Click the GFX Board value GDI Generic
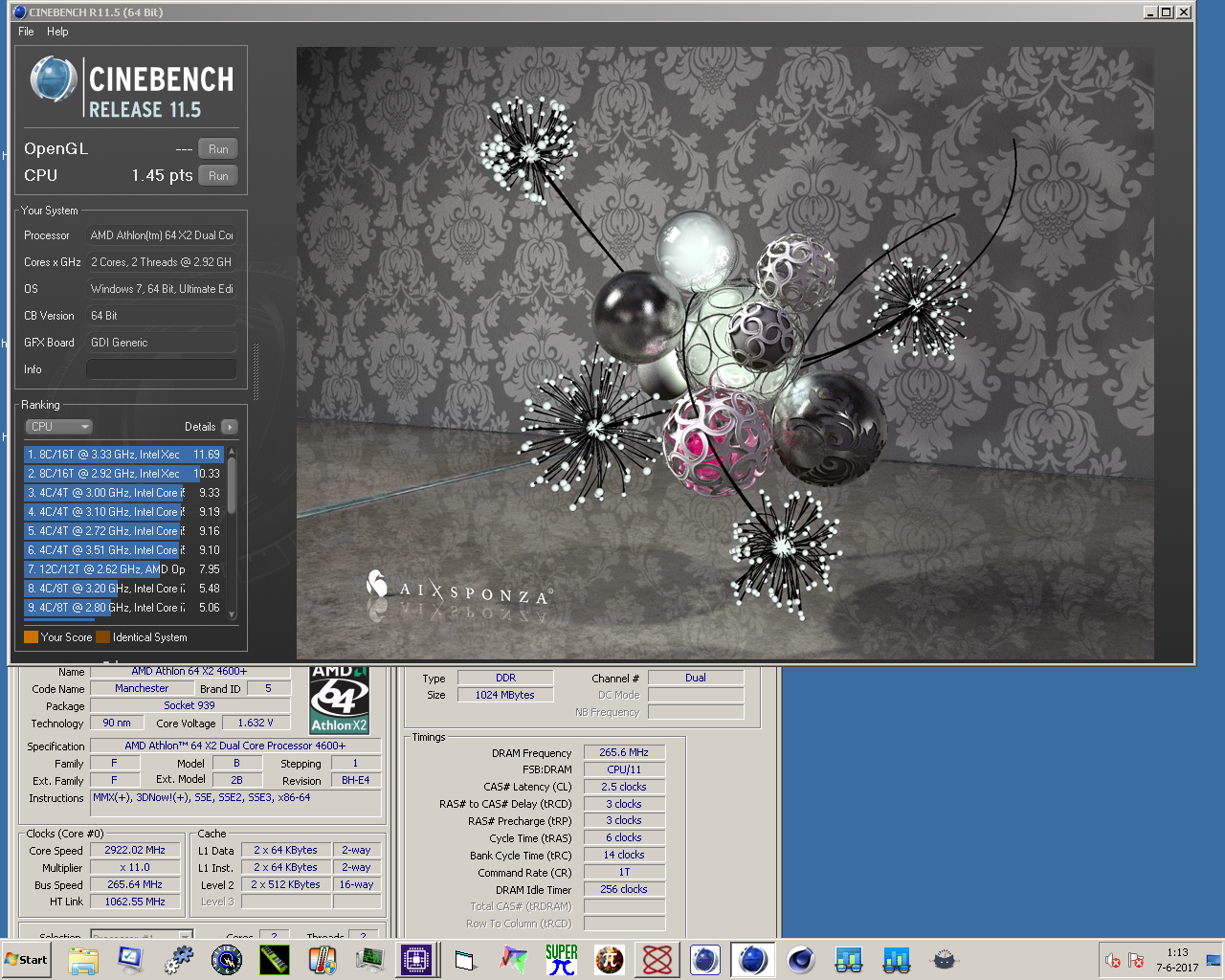1225x980 pixels. click(162, 343)
